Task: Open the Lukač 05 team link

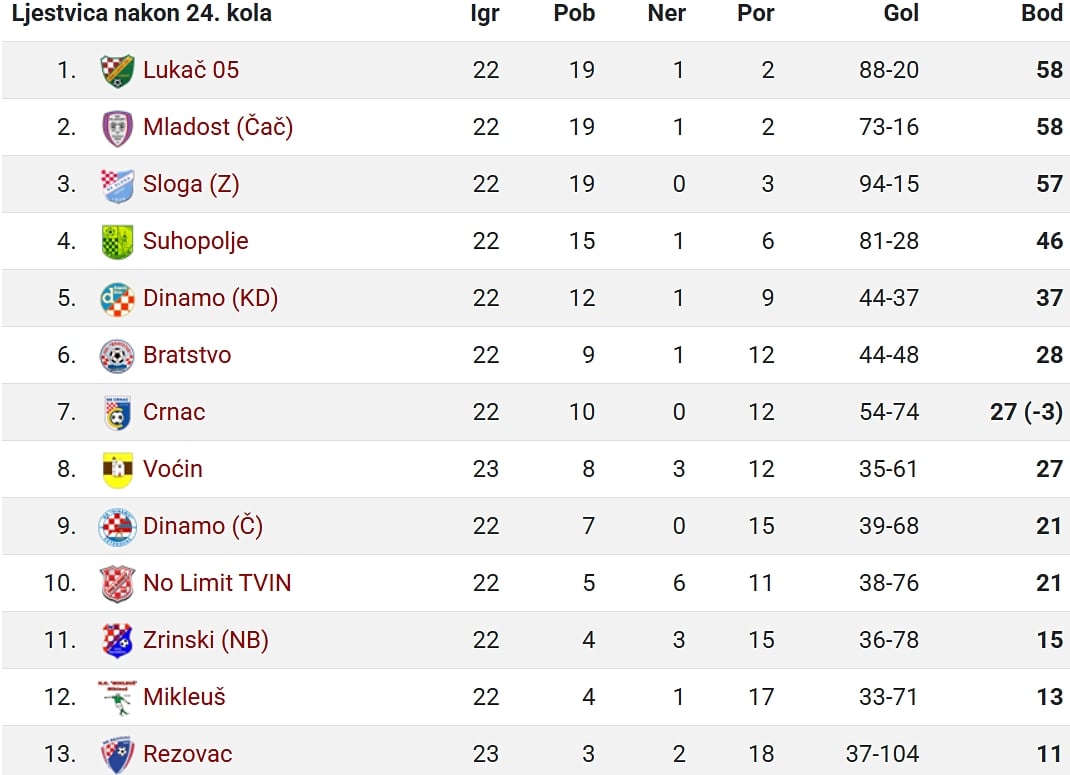Action: click(x=191, y=70)
